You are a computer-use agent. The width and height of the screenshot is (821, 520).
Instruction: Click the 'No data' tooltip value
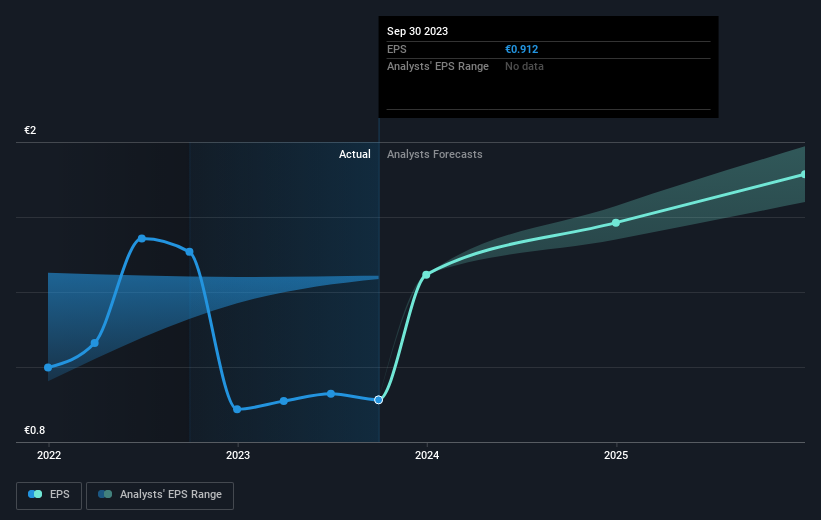click(x=524, y=67)
